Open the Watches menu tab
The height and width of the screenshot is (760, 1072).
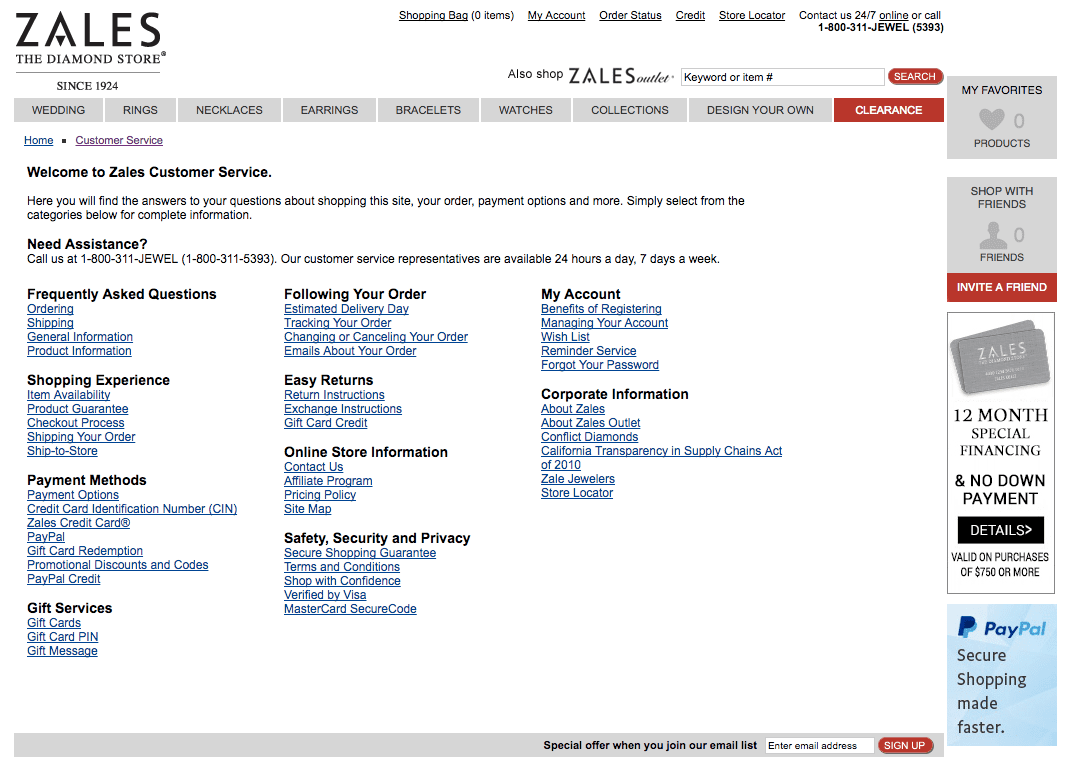click(x=525, y=110)
